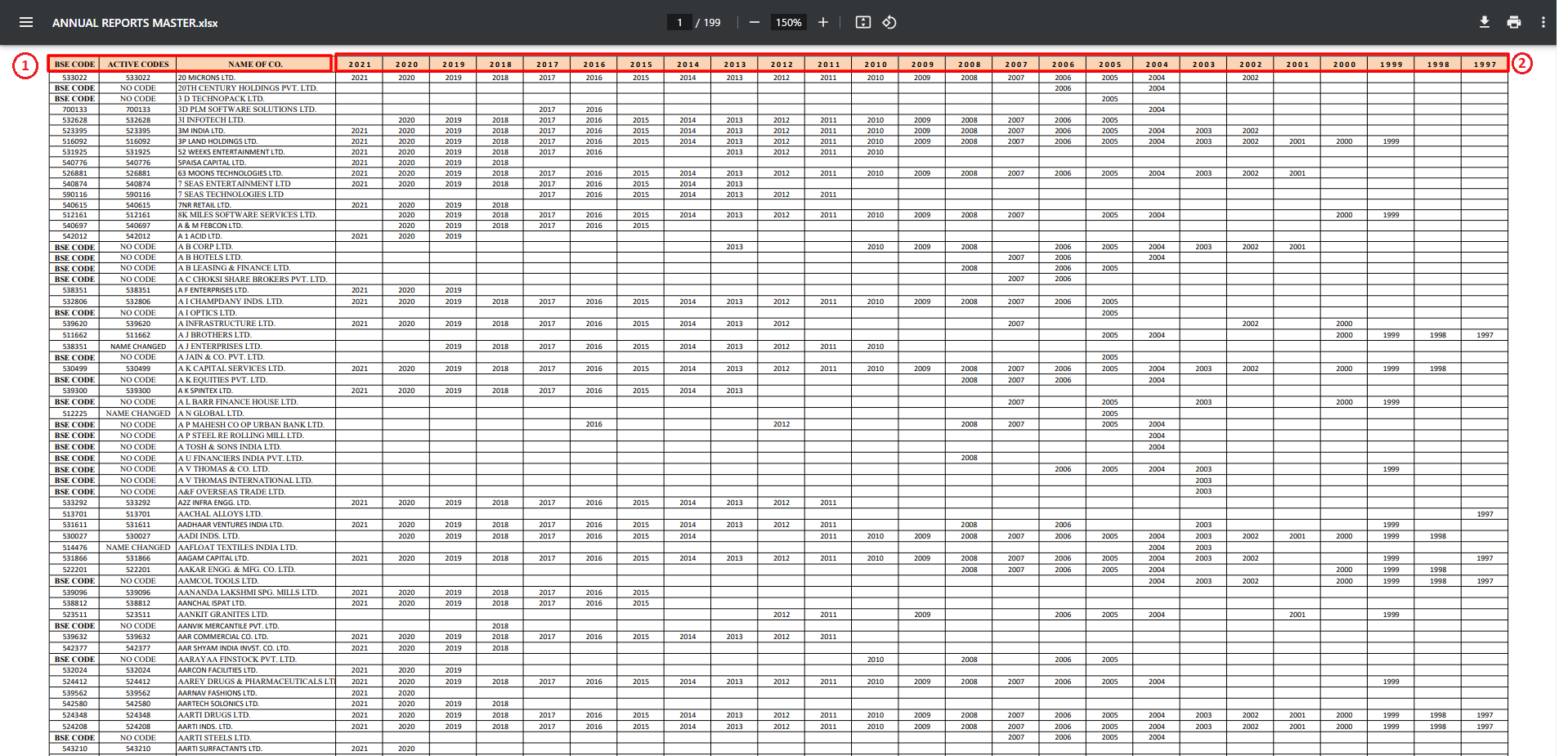The width and height of the screenshot is (1568, 756).
Task: Click the NAME OF CO. column header
Action: tap(255, 64)
